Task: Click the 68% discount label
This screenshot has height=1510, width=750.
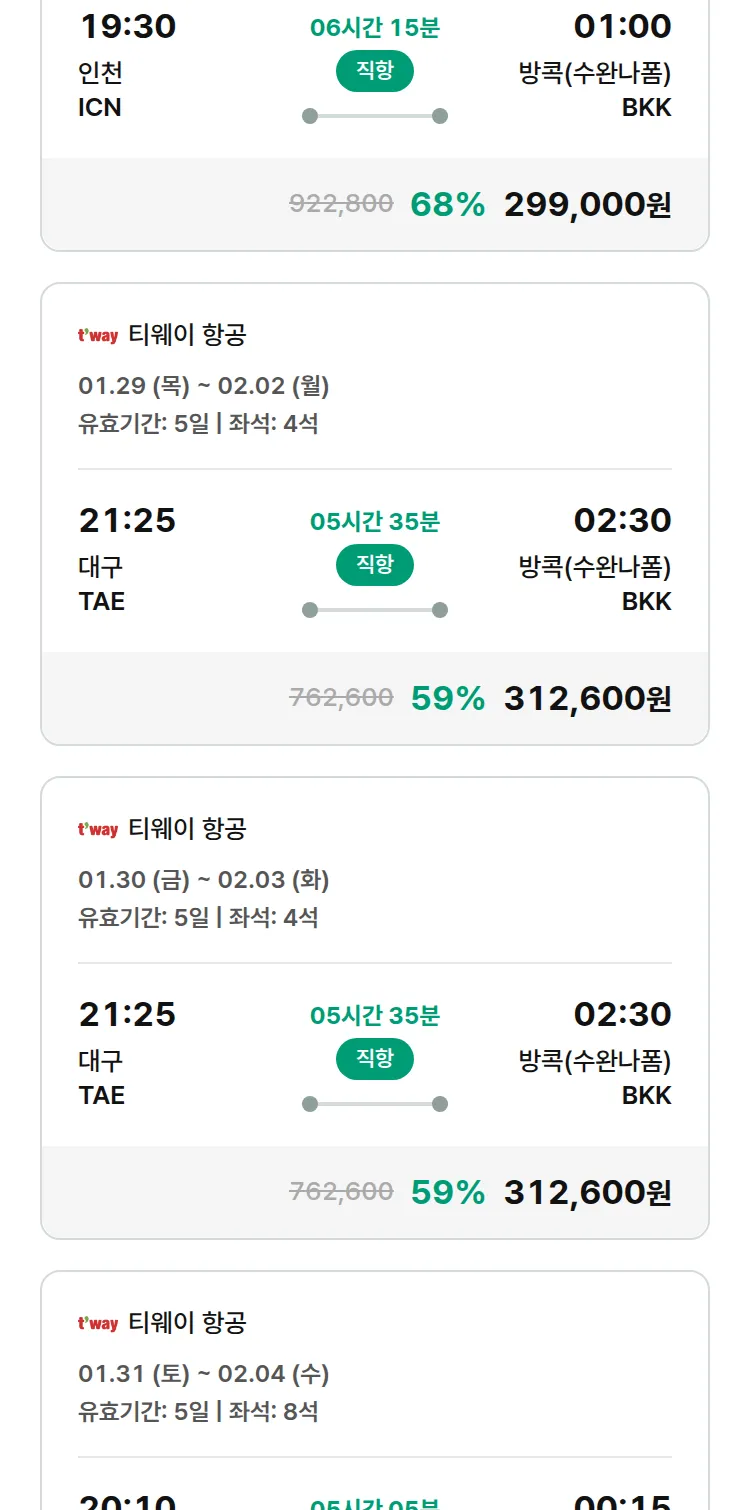Action: pyautogui.click(x=447, y=205)
